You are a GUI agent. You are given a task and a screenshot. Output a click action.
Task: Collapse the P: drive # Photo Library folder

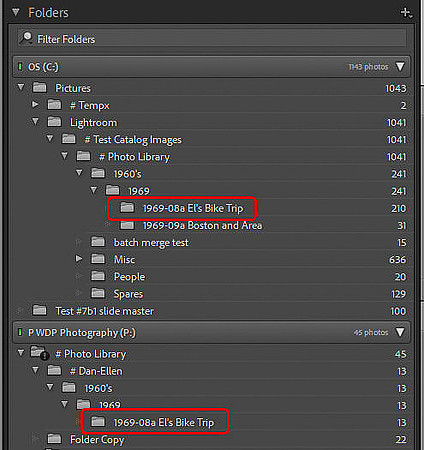coord(21,353)
